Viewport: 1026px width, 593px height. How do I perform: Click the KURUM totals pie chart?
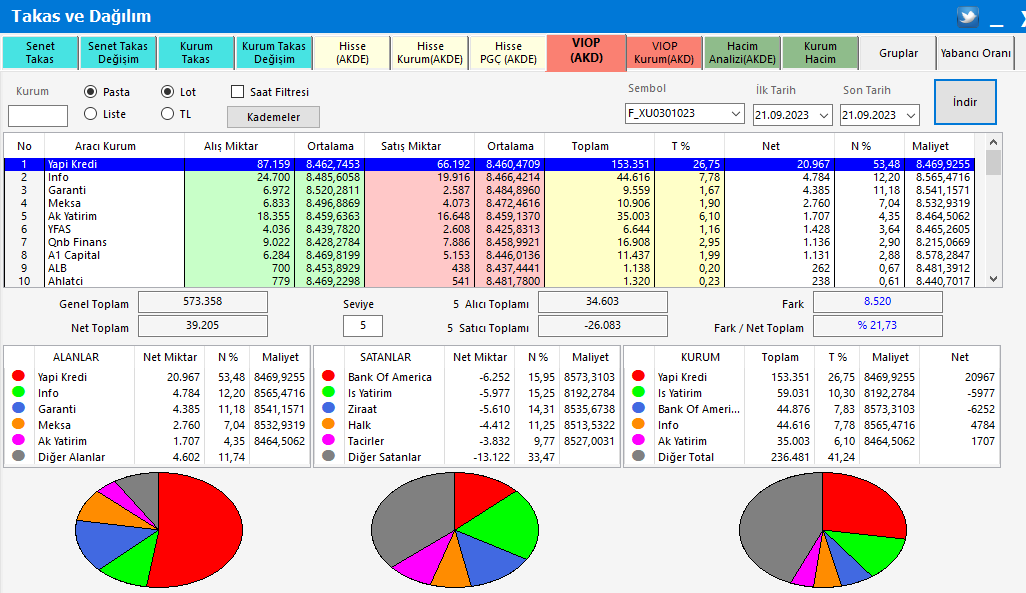tap(823, 530)
